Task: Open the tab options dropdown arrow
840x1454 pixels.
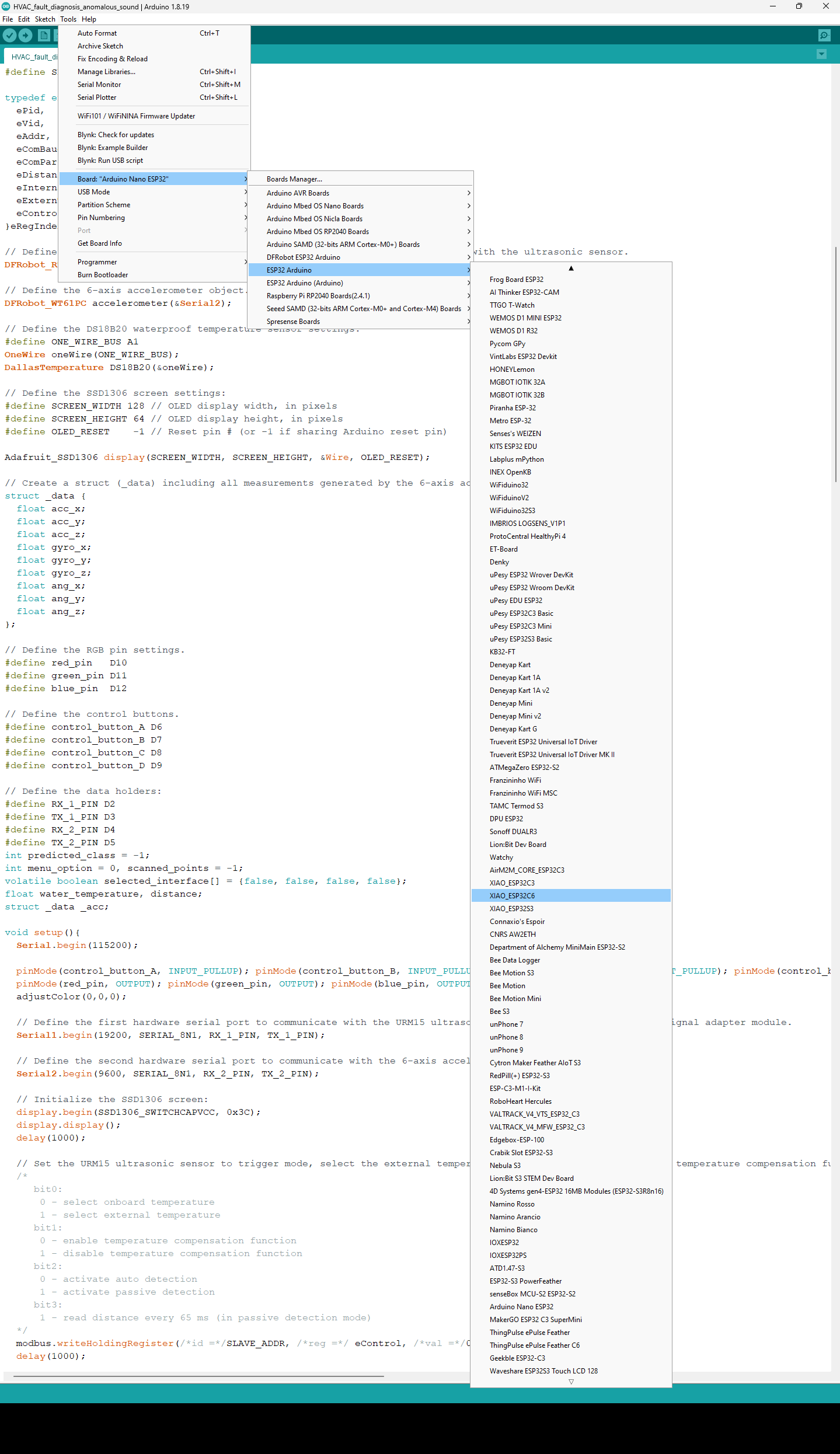Action: [821, 54]
